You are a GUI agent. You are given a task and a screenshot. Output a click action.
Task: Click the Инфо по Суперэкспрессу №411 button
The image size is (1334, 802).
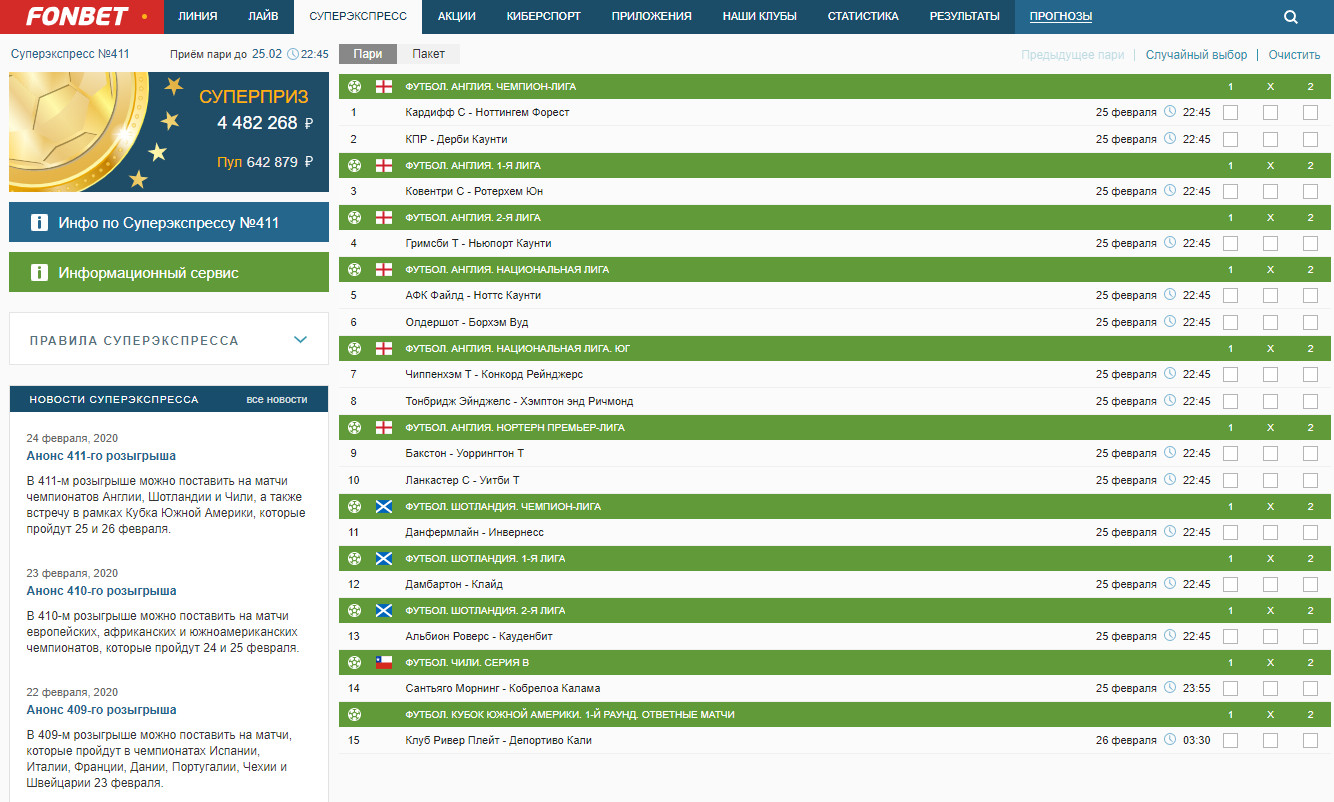click(169, 222)
